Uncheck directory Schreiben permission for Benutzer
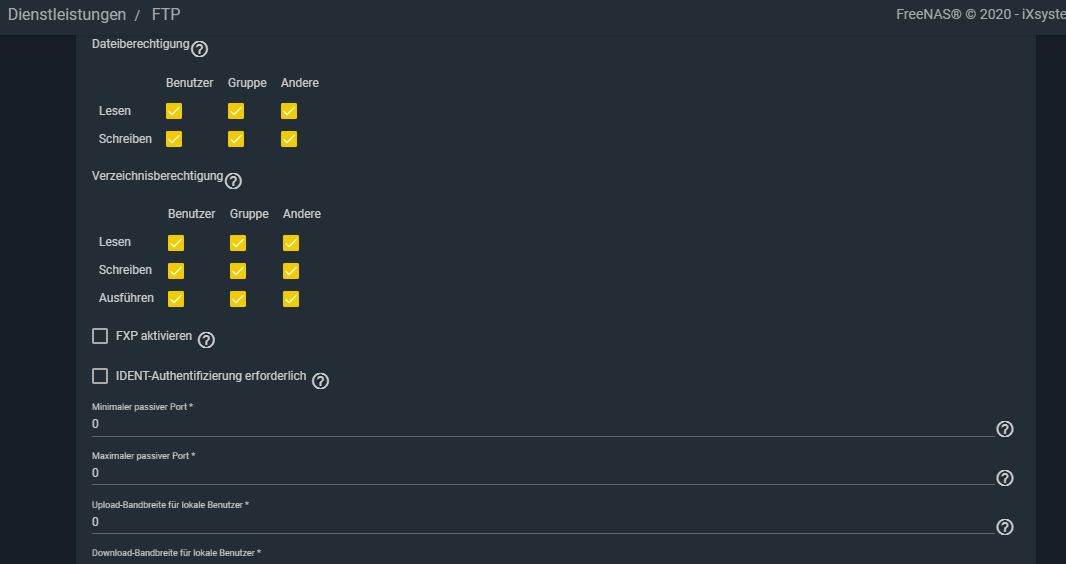Image resolution: width=1066 pixels, height=564 pixels. [176, 270]
